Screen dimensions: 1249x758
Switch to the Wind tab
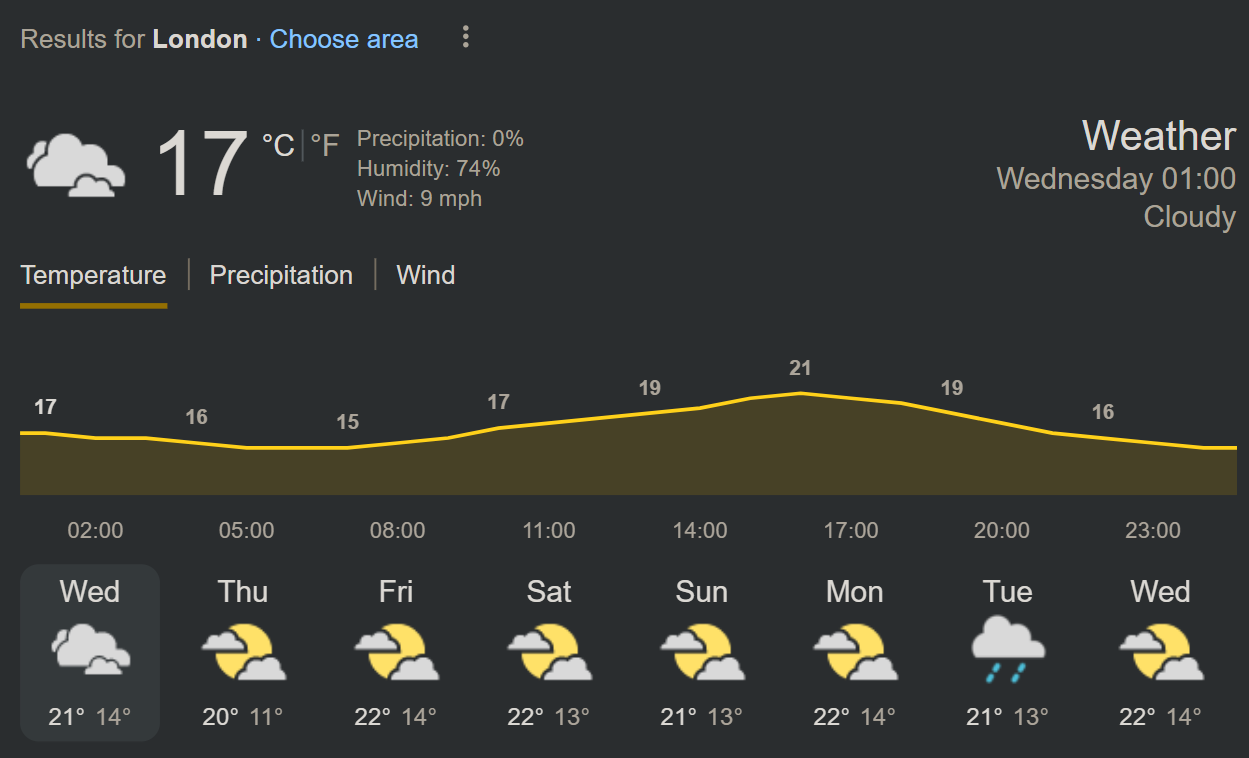click(x=425, y=275)
